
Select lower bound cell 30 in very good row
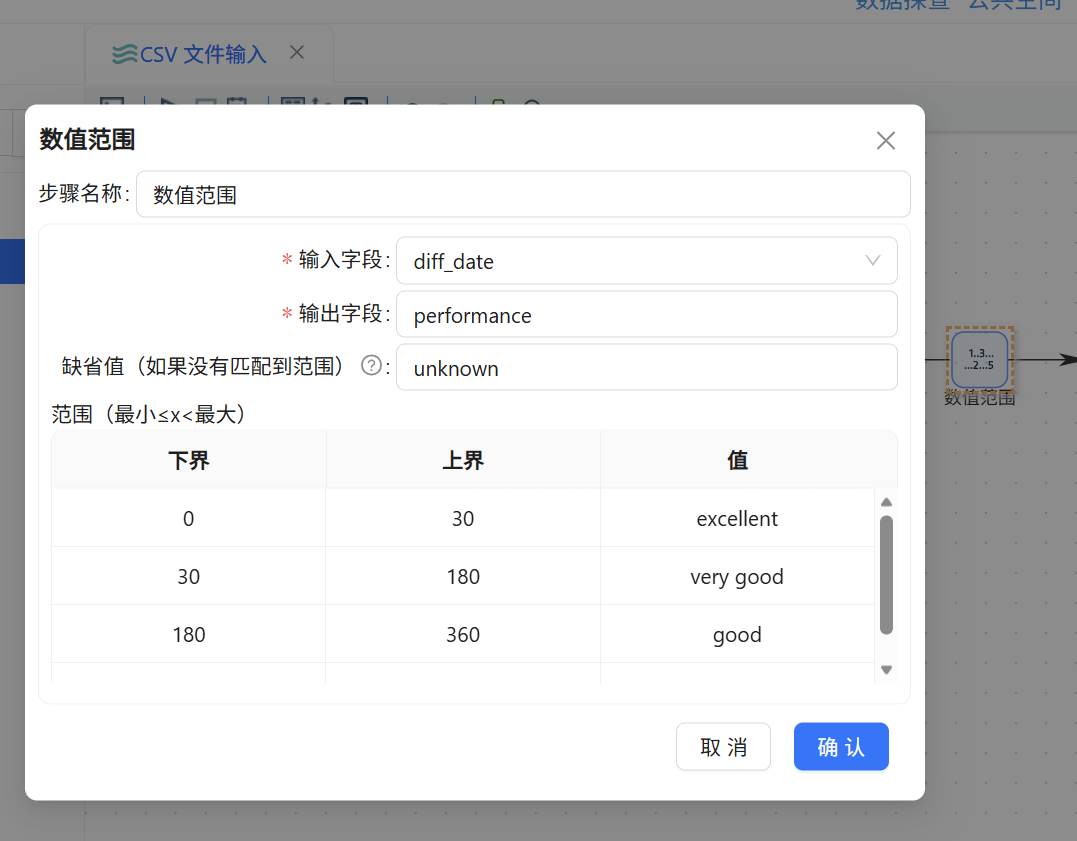pyautogui.click(x=188, y=576)
